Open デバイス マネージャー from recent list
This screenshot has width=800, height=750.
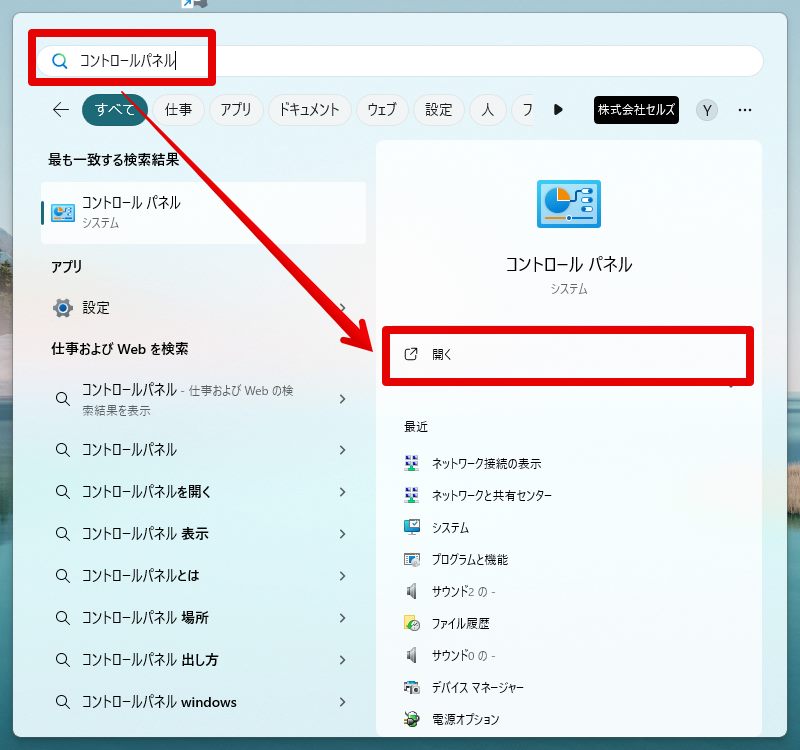tap(464, 687)
